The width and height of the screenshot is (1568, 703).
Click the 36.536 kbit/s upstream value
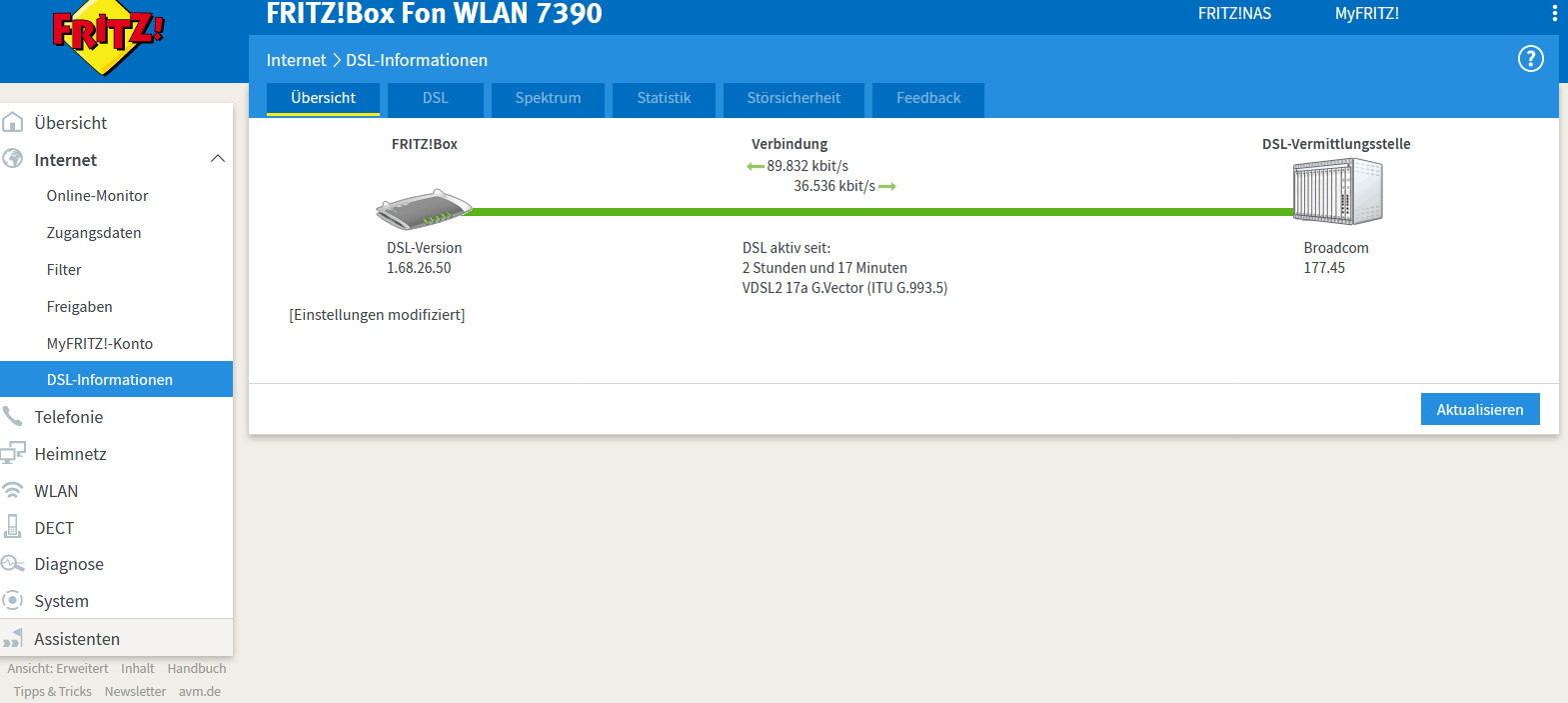point(834,187)
